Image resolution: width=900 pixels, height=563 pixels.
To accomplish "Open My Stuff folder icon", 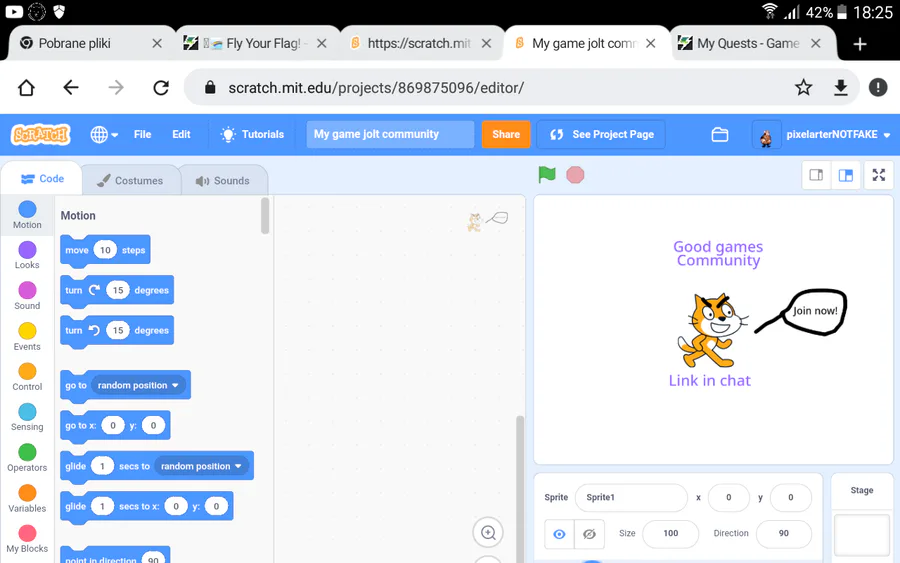I will [720, 134].
